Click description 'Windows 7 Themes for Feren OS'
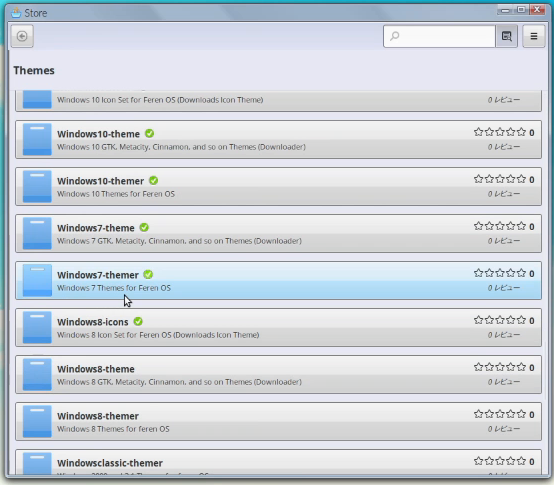Screen dimensions: 554x485 [114, 288]
